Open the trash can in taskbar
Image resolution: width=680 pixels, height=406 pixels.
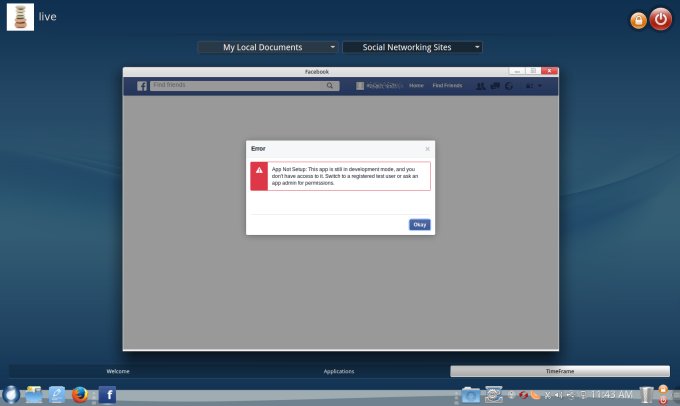[x=646, y=395]
